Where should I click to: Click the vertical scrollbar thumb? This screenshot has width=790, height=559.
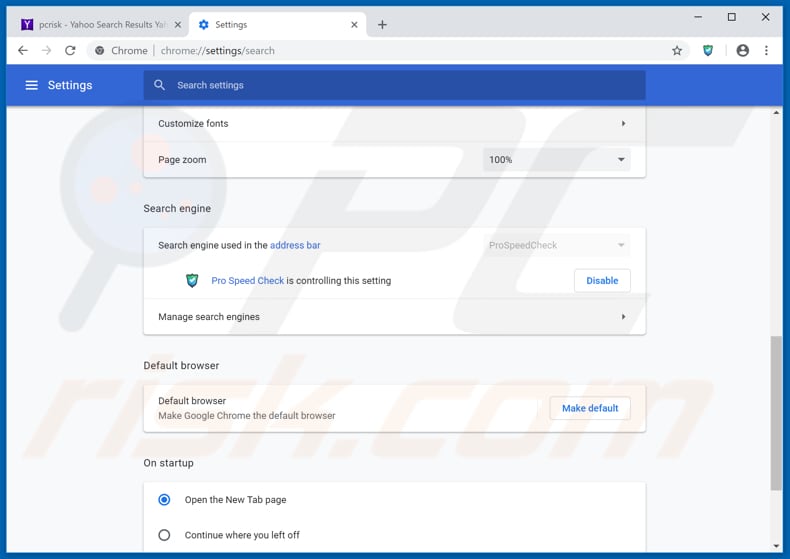[776, 413]
